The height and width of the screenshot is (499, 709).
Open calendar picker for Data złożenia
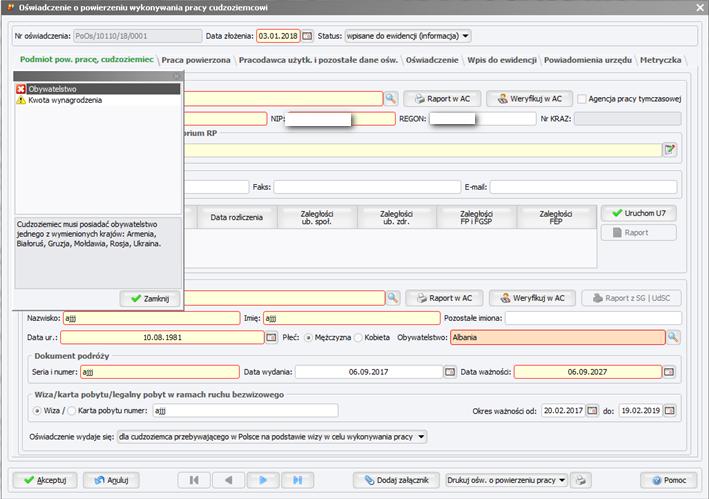point(307,36)
